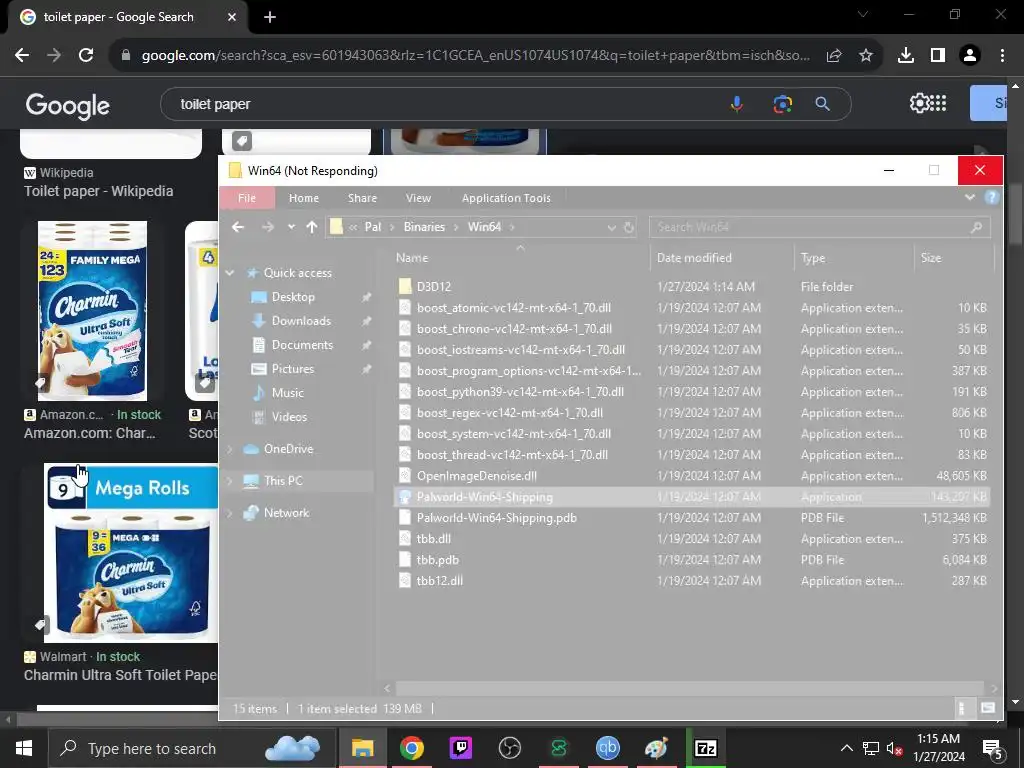
Task: Open Application Tools ribbon tab
Action: click(x=506, y=198)
